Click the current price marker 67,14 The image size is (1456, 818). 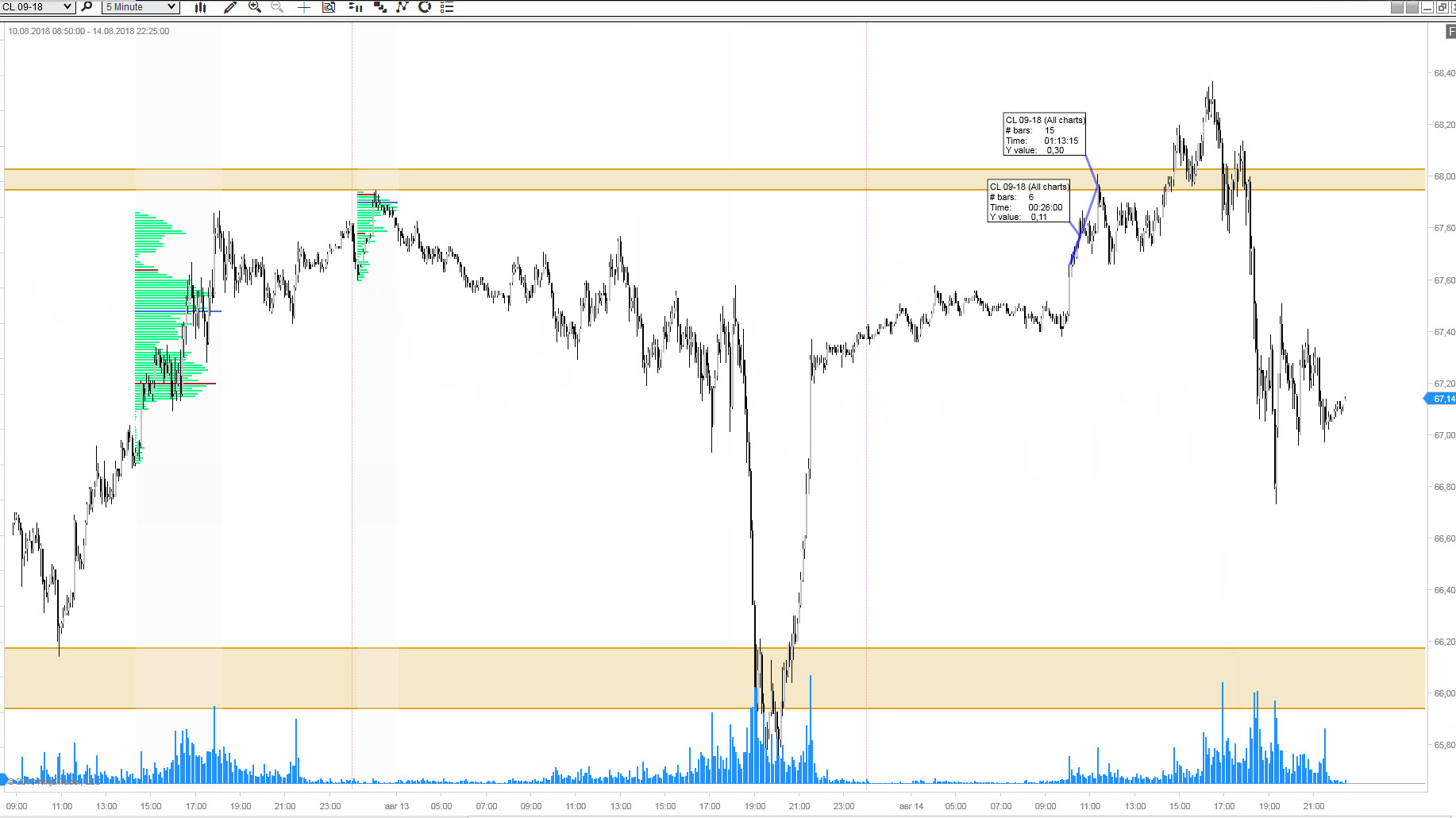[x=1443, y=399]
